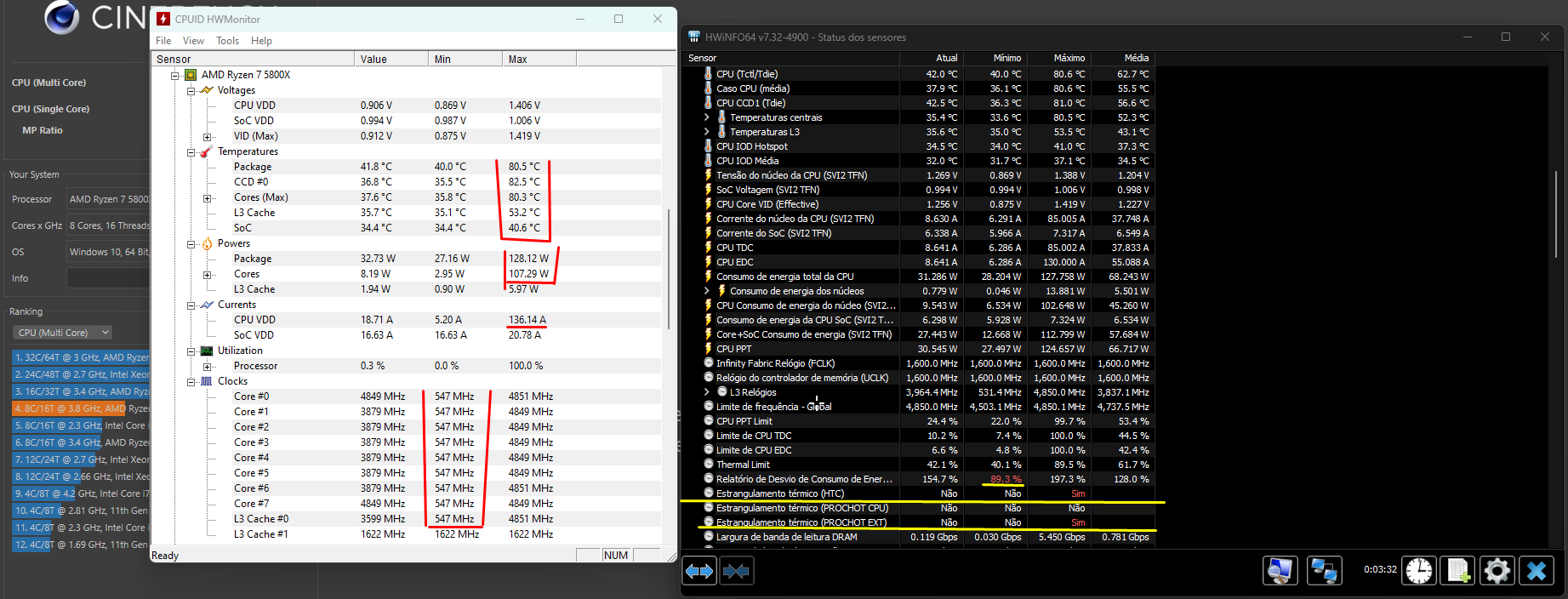Open the Tools menu in HWMonitor

point(227,41)
